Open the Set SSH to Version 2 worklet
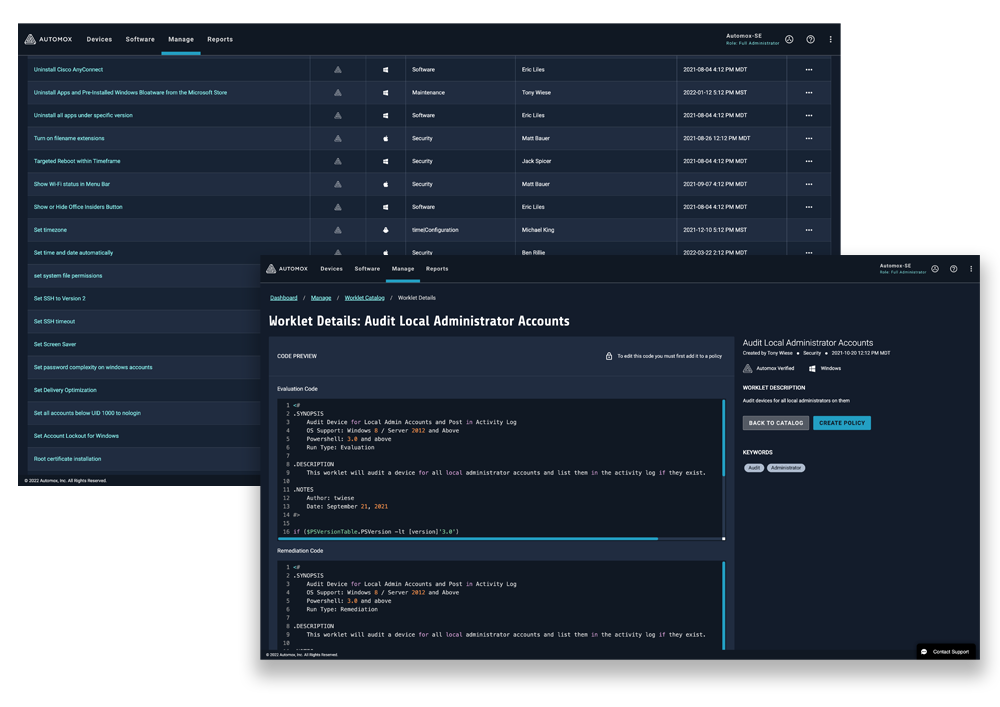 click(59, 298)
